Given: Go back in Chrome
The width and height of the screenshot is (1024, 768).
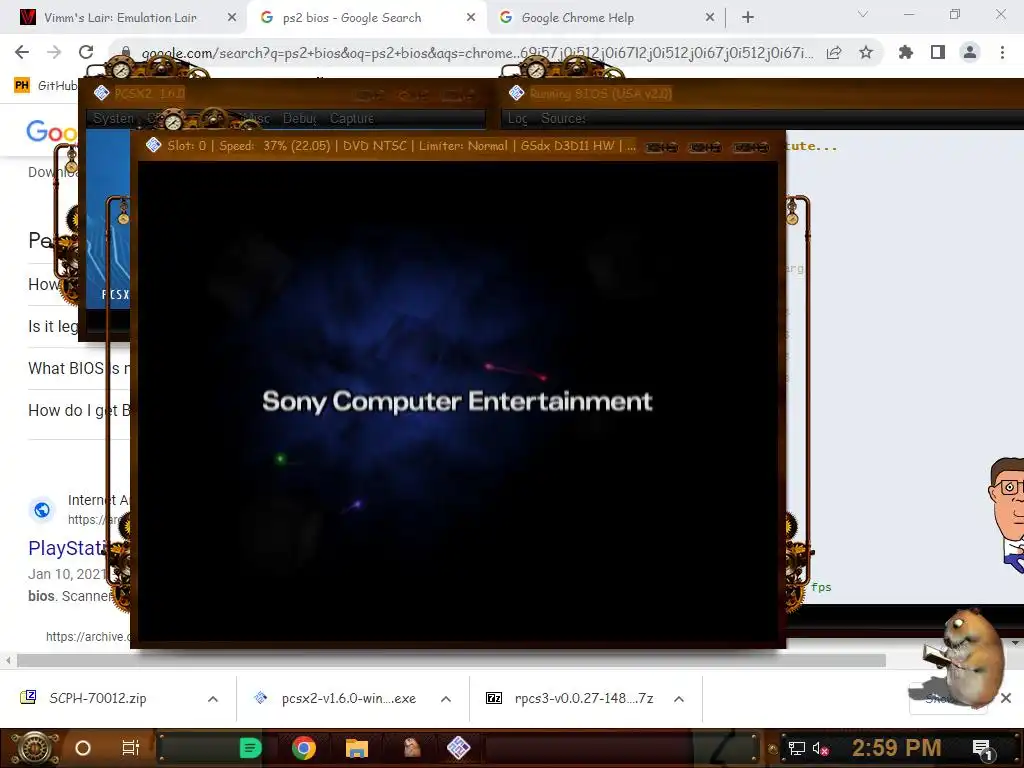Looking at the screenshot, I should pos(22,52).
